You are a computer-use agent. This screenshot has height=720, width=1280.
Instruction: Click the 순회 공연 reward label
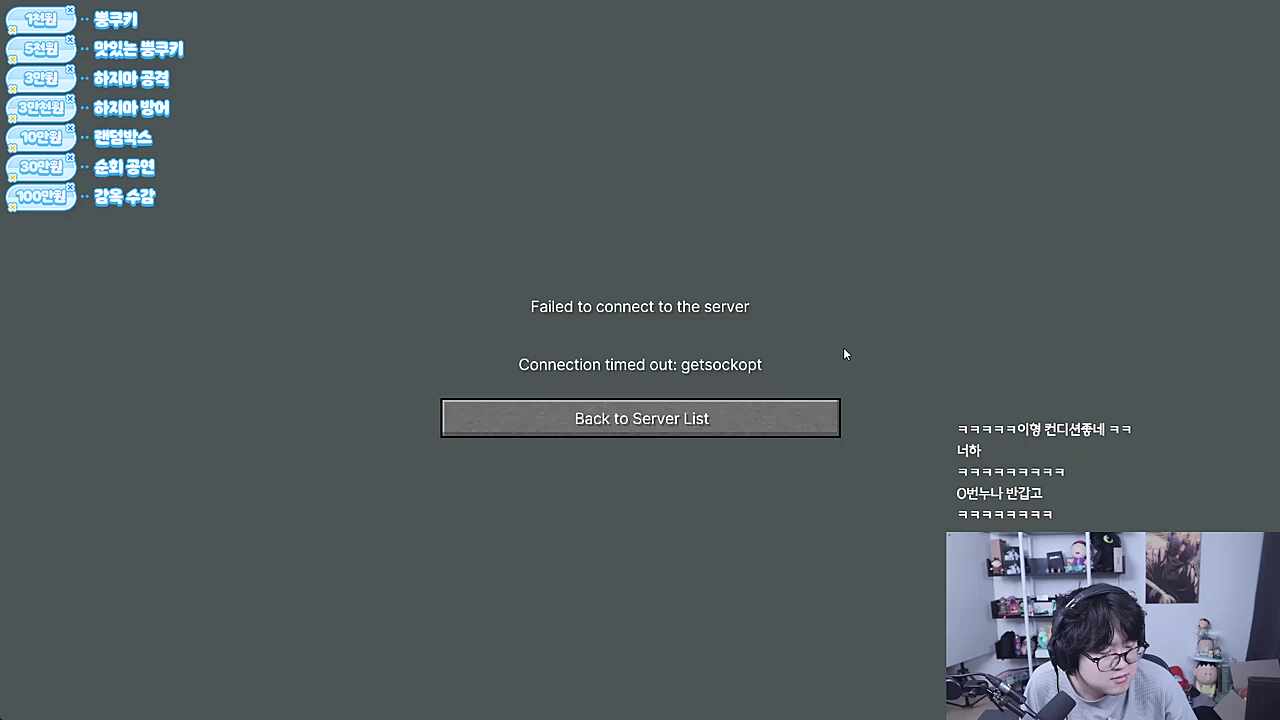point(124,167)
